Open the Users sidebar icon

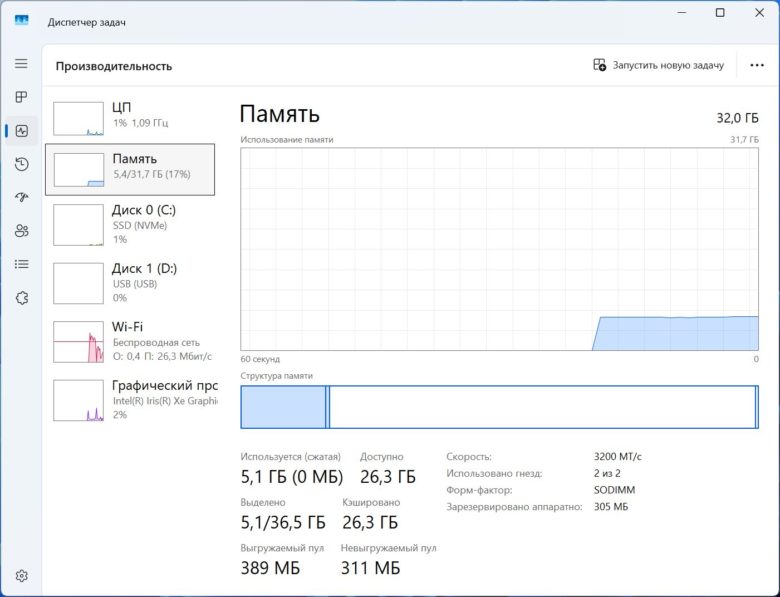coord(21,231)
